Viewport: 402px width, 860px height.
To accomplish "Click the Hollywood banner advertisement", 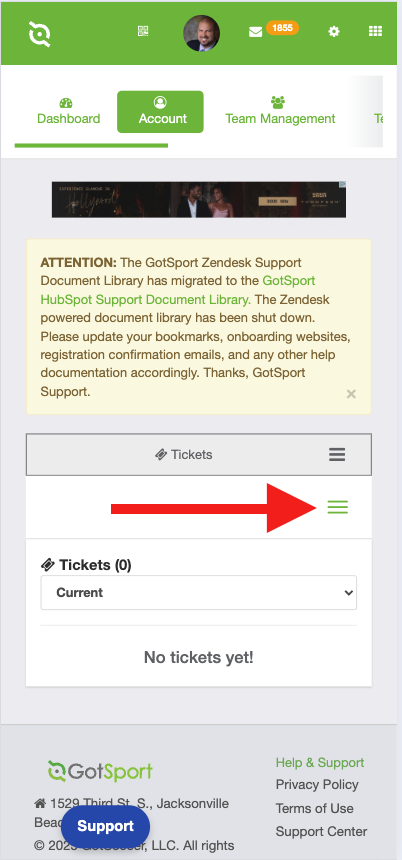I will click(x=199, y=200).
